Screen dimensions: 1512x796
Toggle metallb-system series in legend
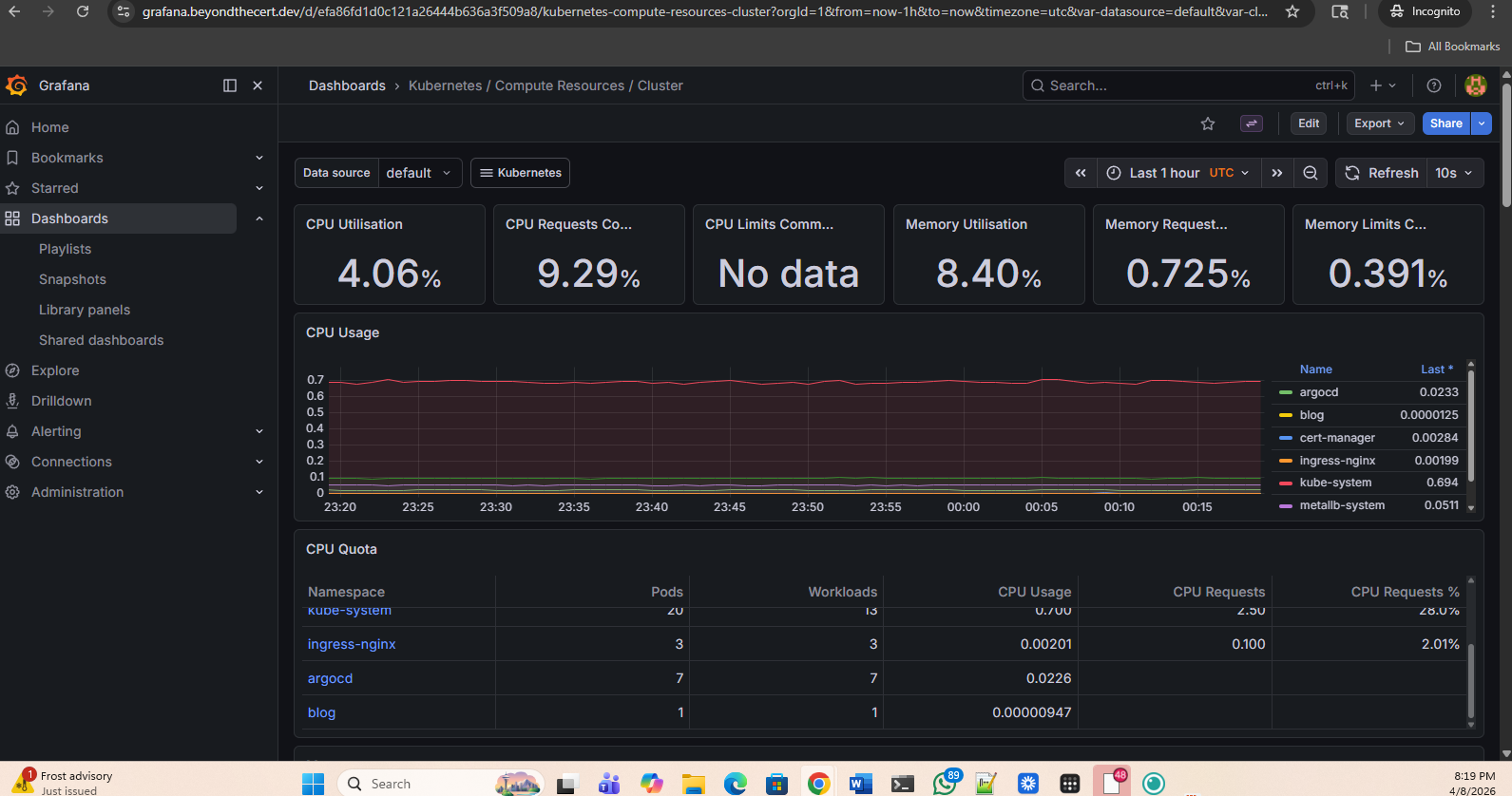[x=1342, y=505]
